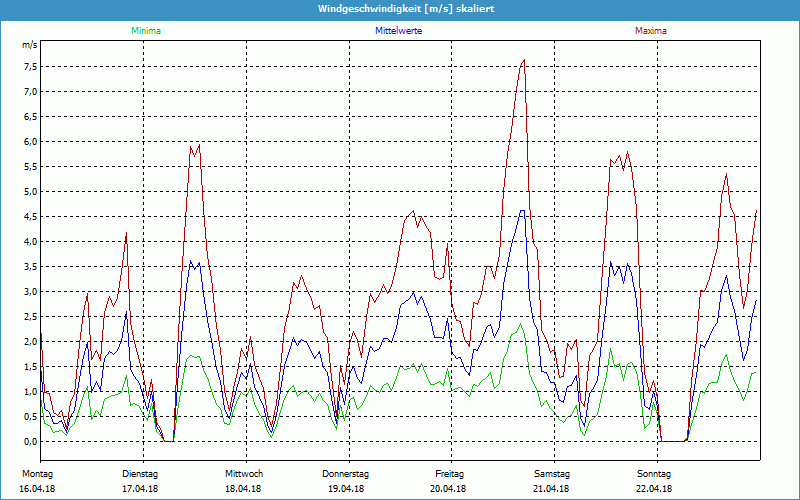Click the Sonntag day label

654,474
